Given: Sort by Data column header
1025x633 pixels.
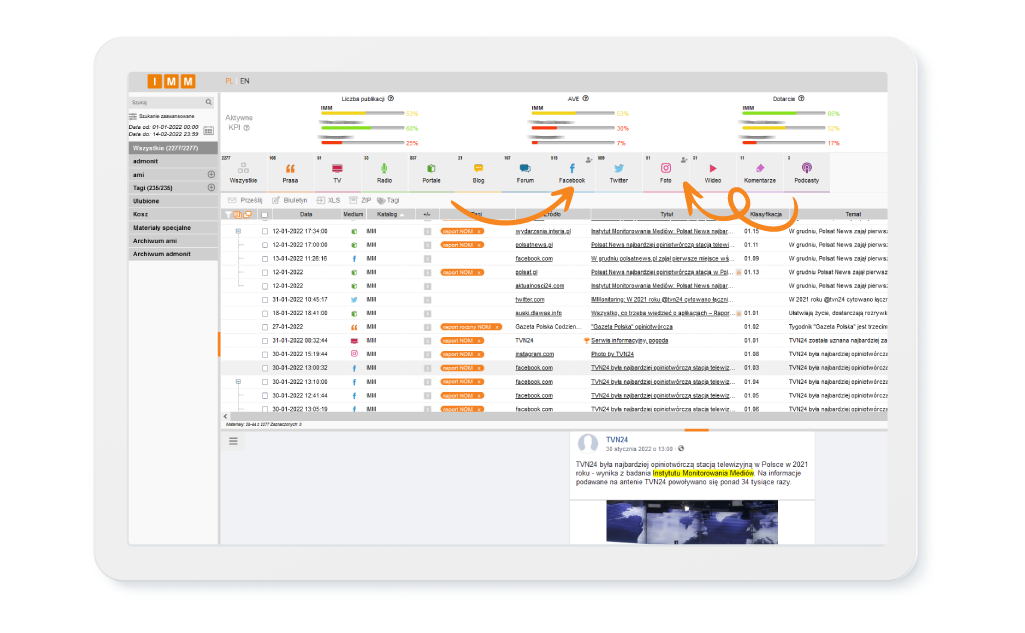Looking at the screenshot, I should 306,214.
